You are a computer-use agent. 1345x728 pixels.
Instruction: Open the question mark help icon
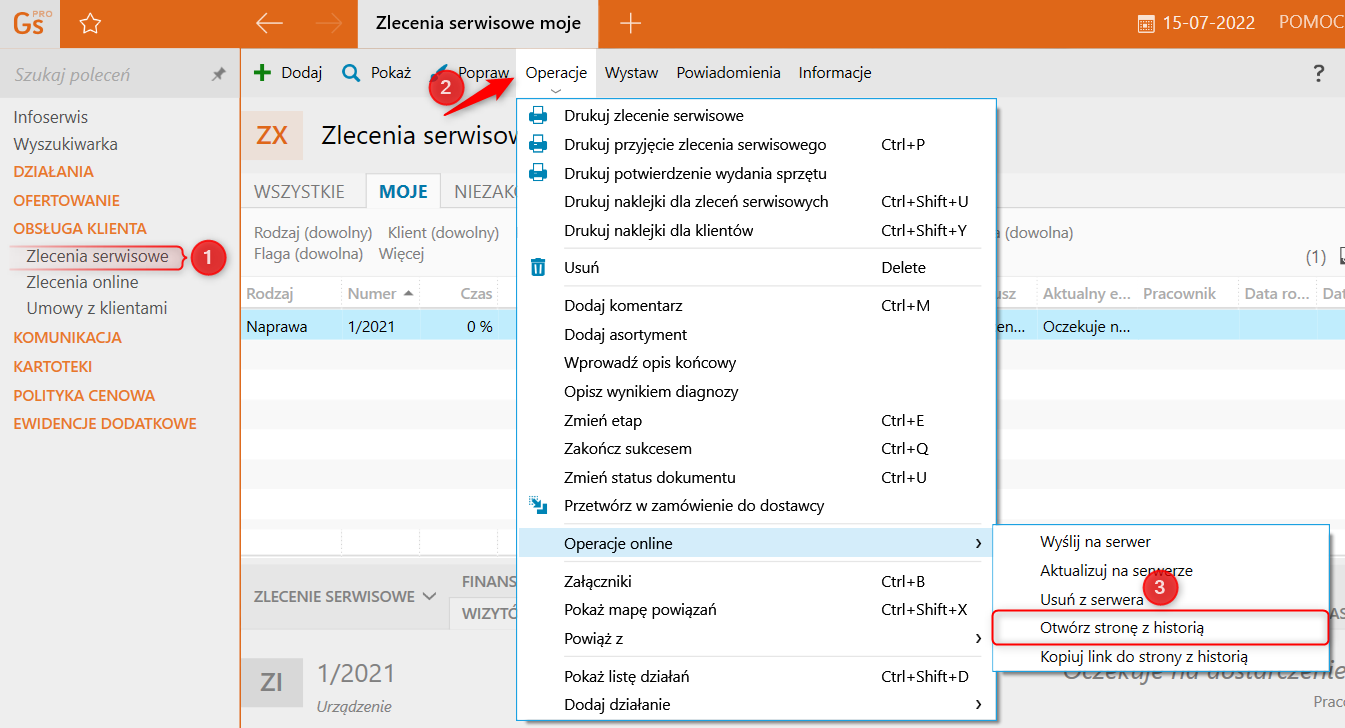coord(1318,72)
